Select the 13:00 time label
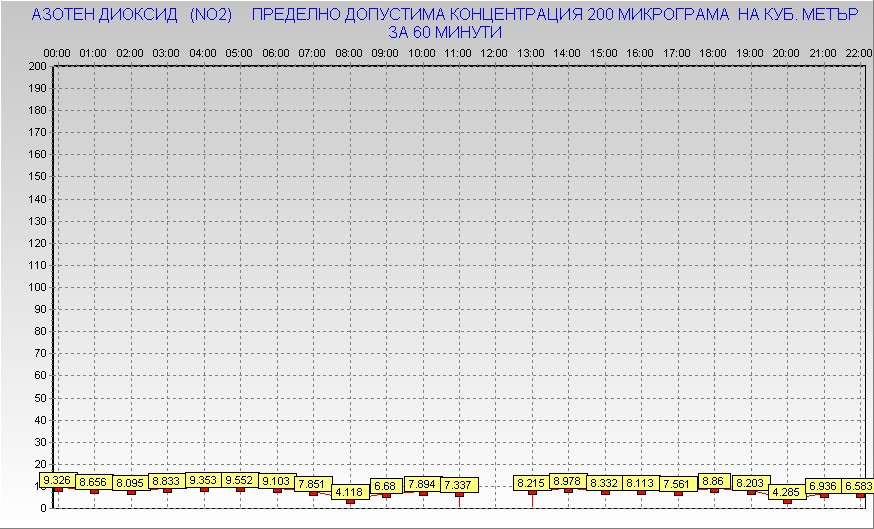874x529 pixels. (531, 54)
